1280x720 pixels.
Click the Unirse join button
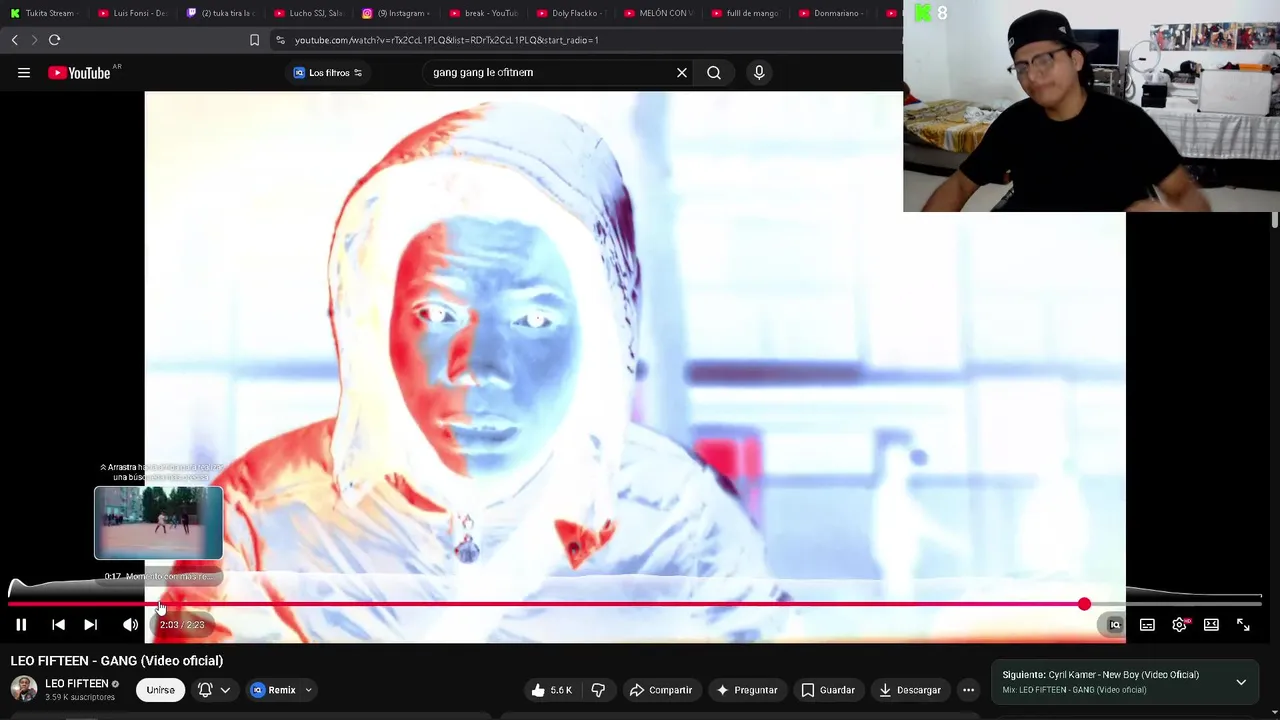160,690
